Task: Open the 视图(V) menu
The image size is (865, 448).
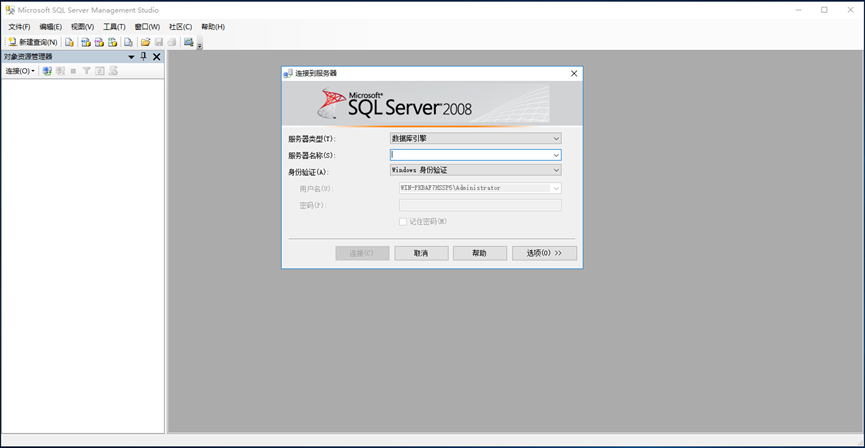Action: [83, 26]
